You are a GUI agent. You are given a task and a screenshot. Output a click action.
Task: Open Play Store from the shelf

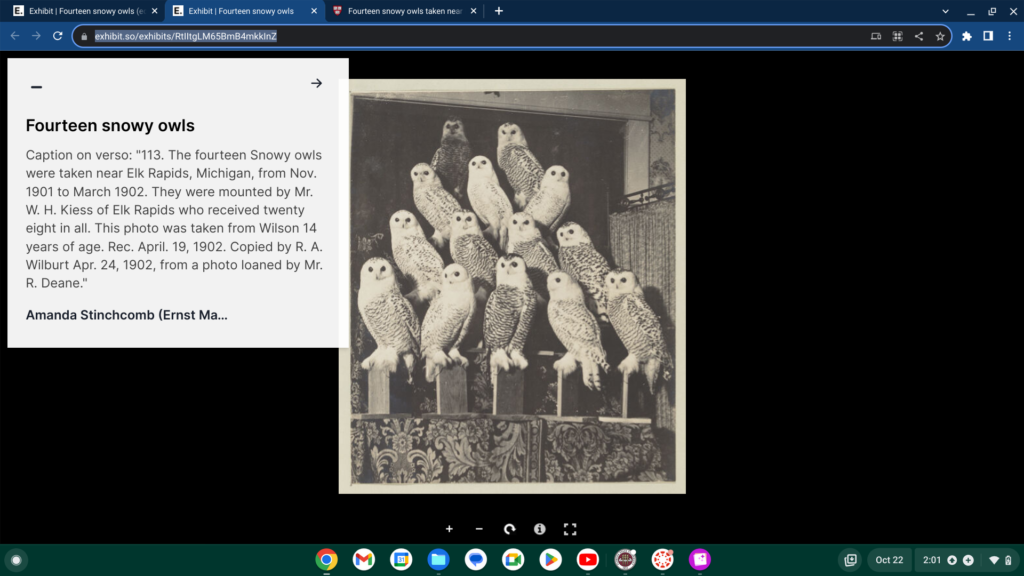(550, 560)
